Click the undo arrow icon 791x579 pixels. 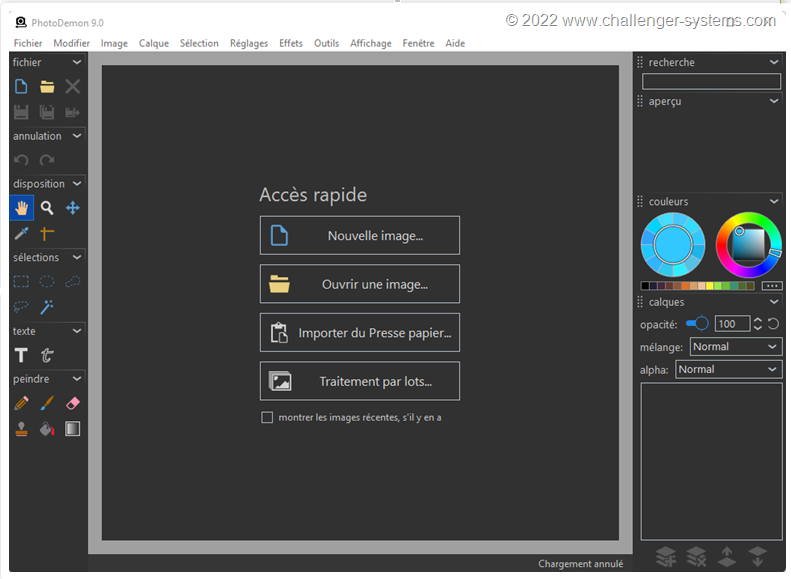21,160
